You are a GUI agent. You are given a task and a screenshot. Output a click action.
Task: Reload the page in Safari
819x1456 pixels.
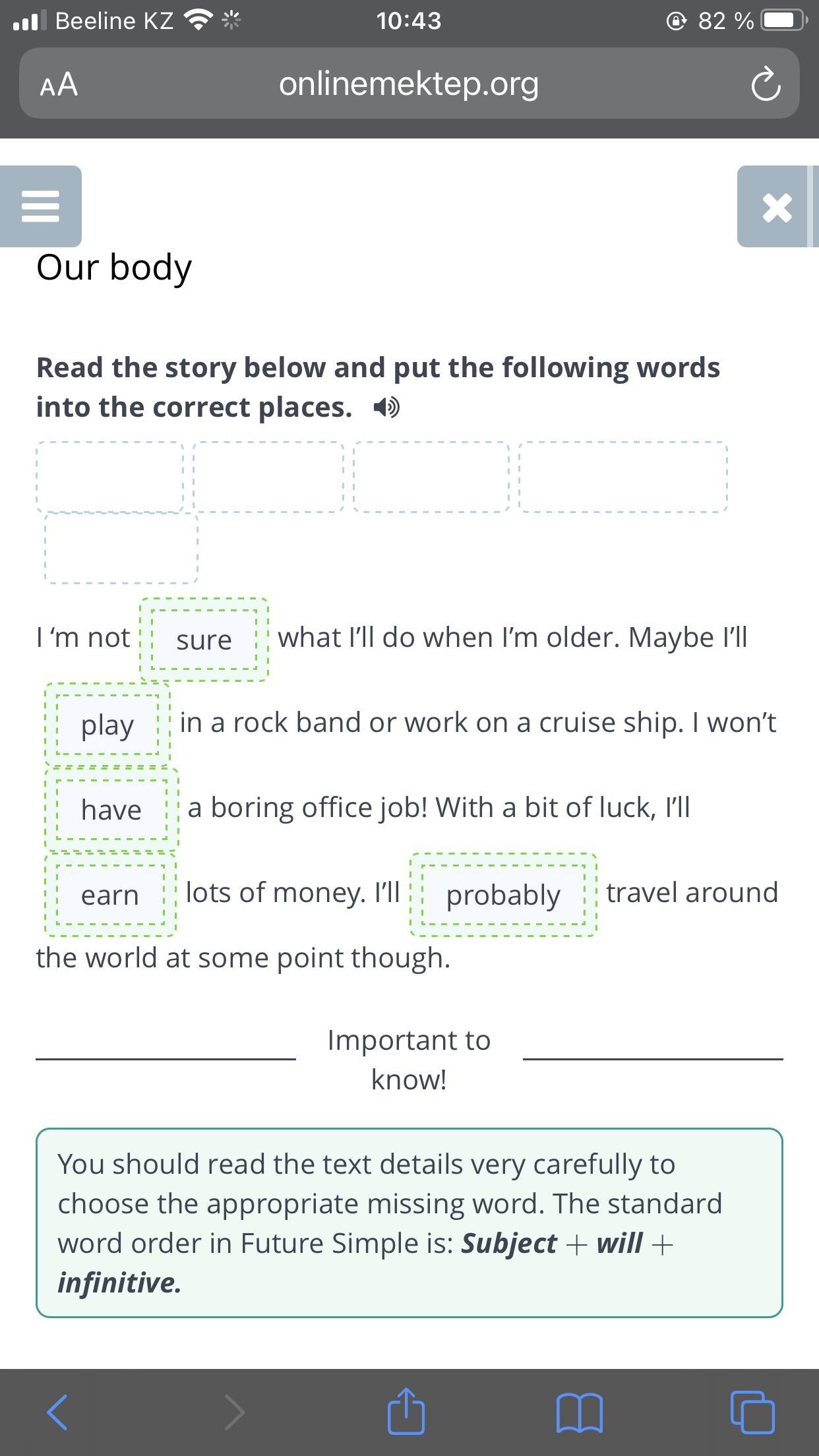766,84
